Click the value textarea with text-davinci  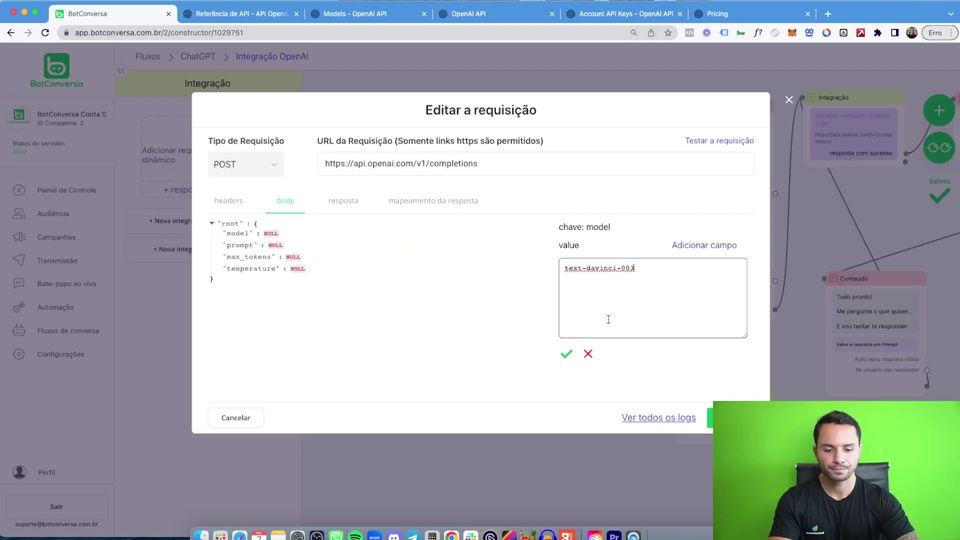coord(653,298)
